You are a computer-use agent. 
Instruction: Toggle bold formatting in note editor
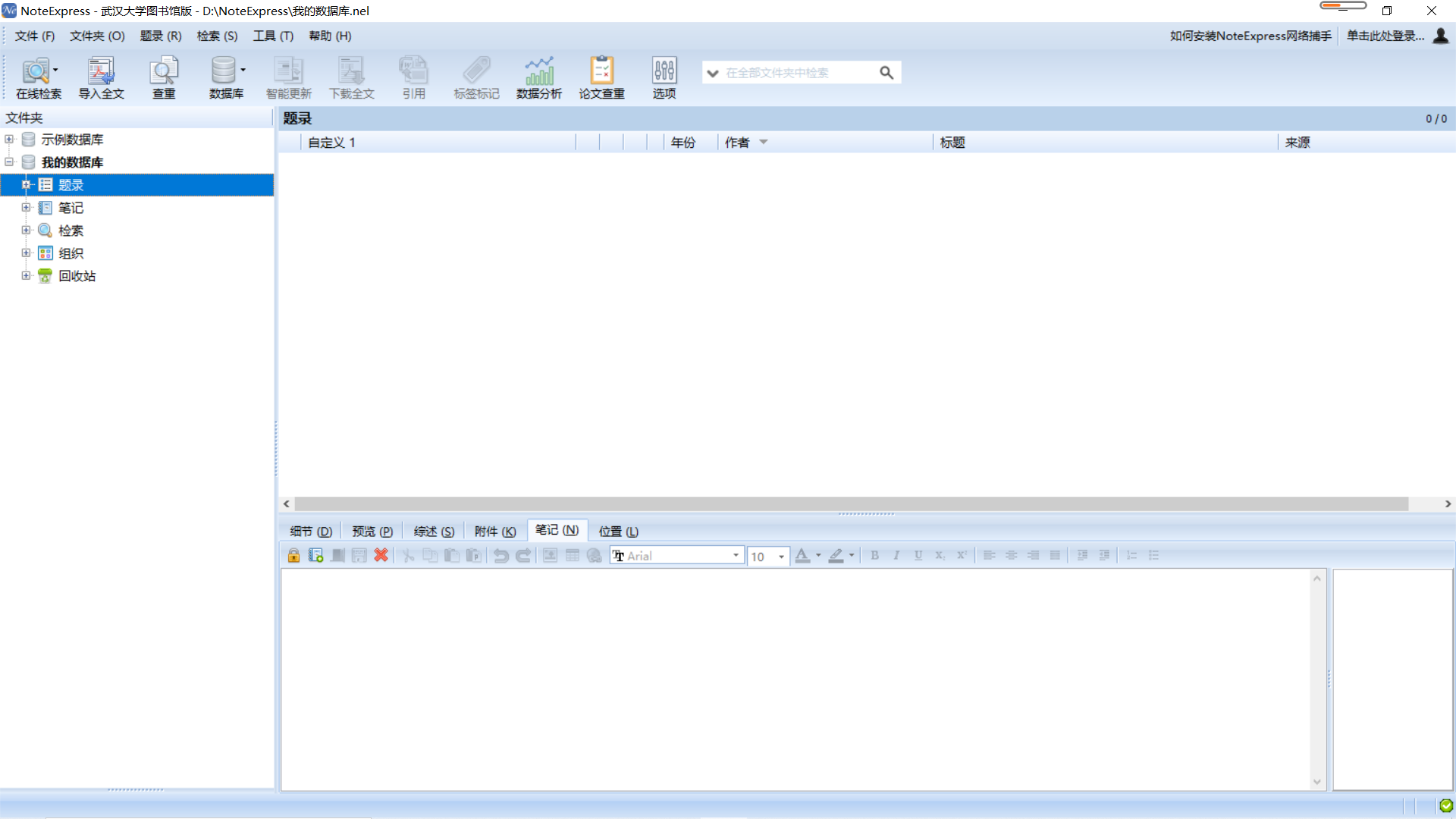click(x=874, y=555)
